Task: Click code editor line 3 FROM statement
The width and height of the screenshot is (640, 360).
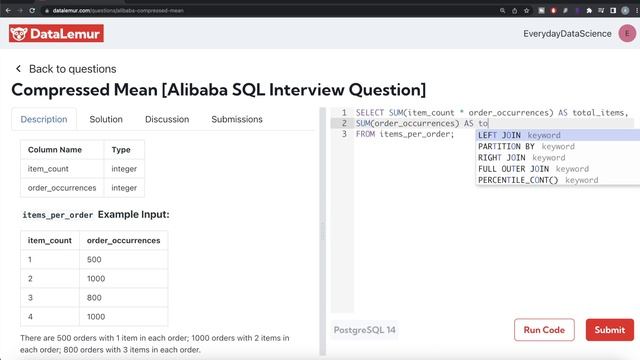Action: click(x=405, y=134)
